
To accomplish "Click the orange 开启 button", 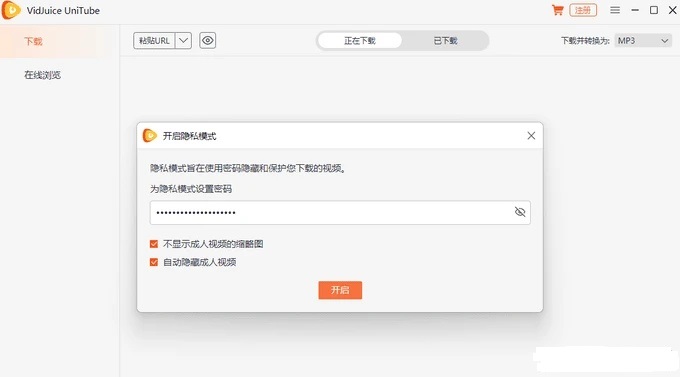I will [340, 290].
